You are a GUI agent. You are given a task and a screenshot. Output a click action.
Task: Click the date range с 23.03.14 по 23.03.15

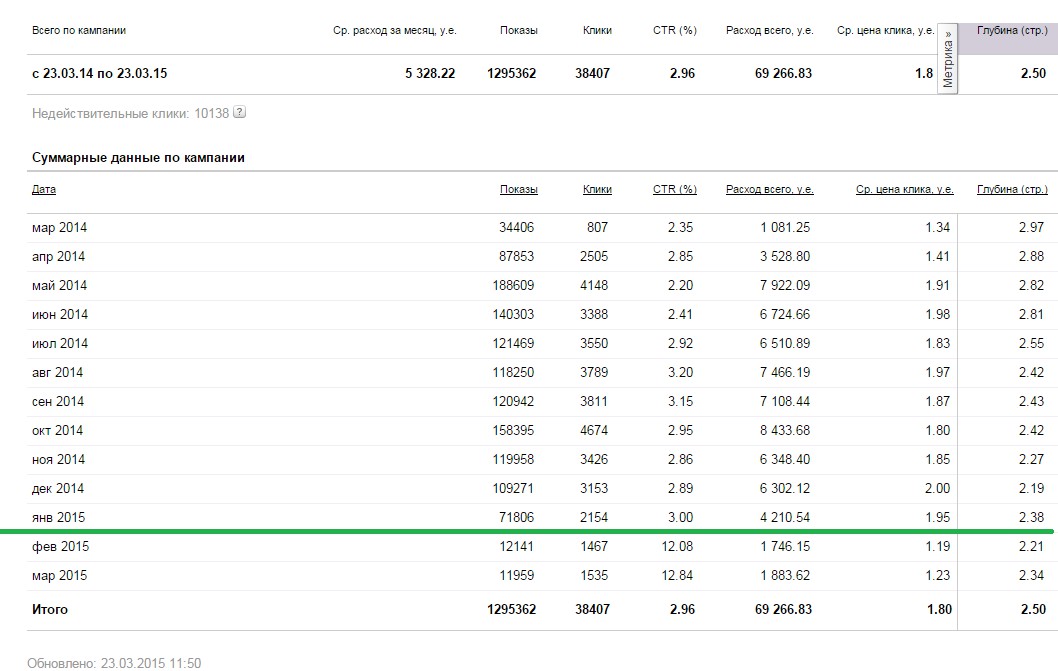99,74
